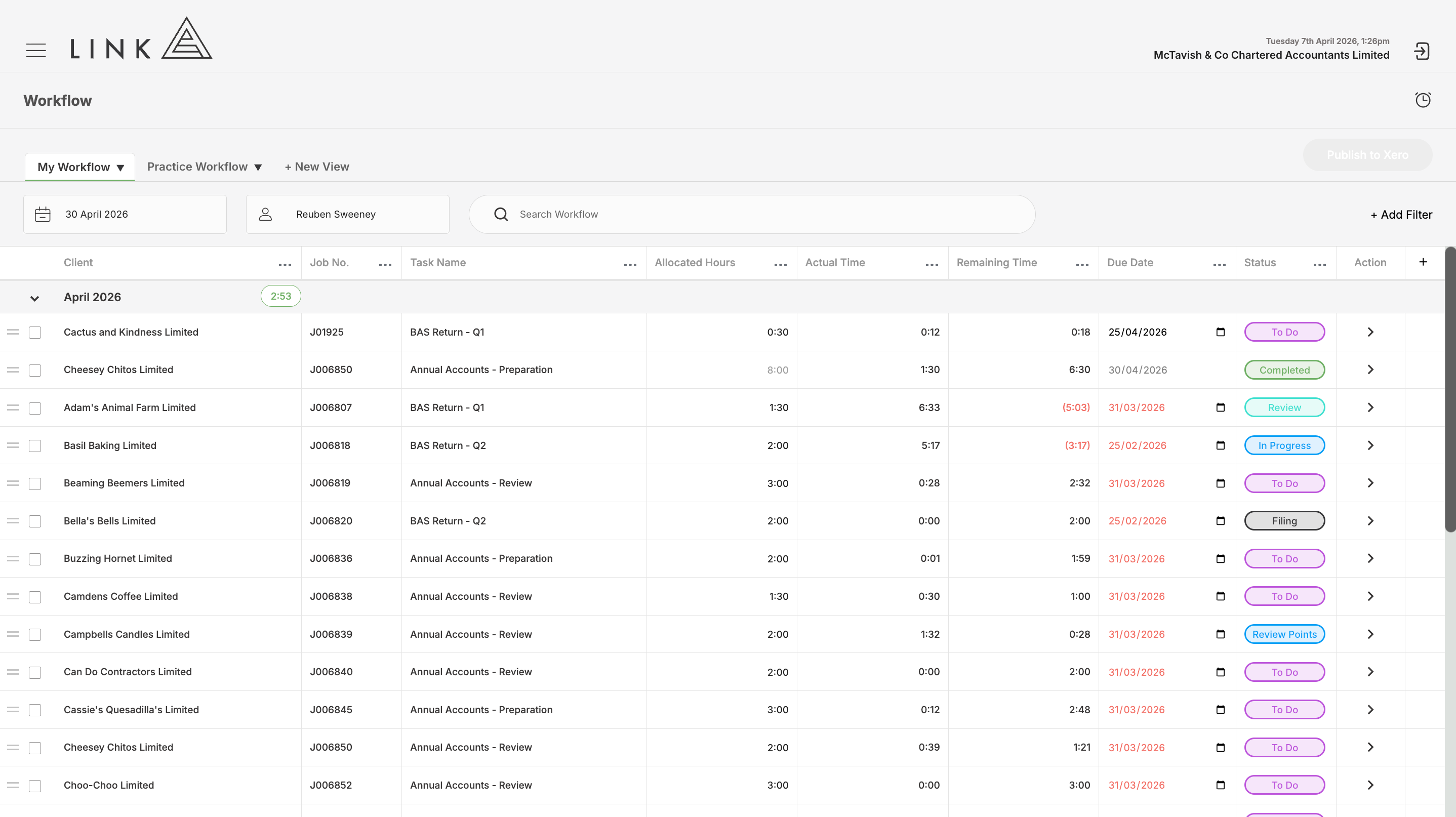Change To Do status for Cactus and Kindness

[1284, 332]
